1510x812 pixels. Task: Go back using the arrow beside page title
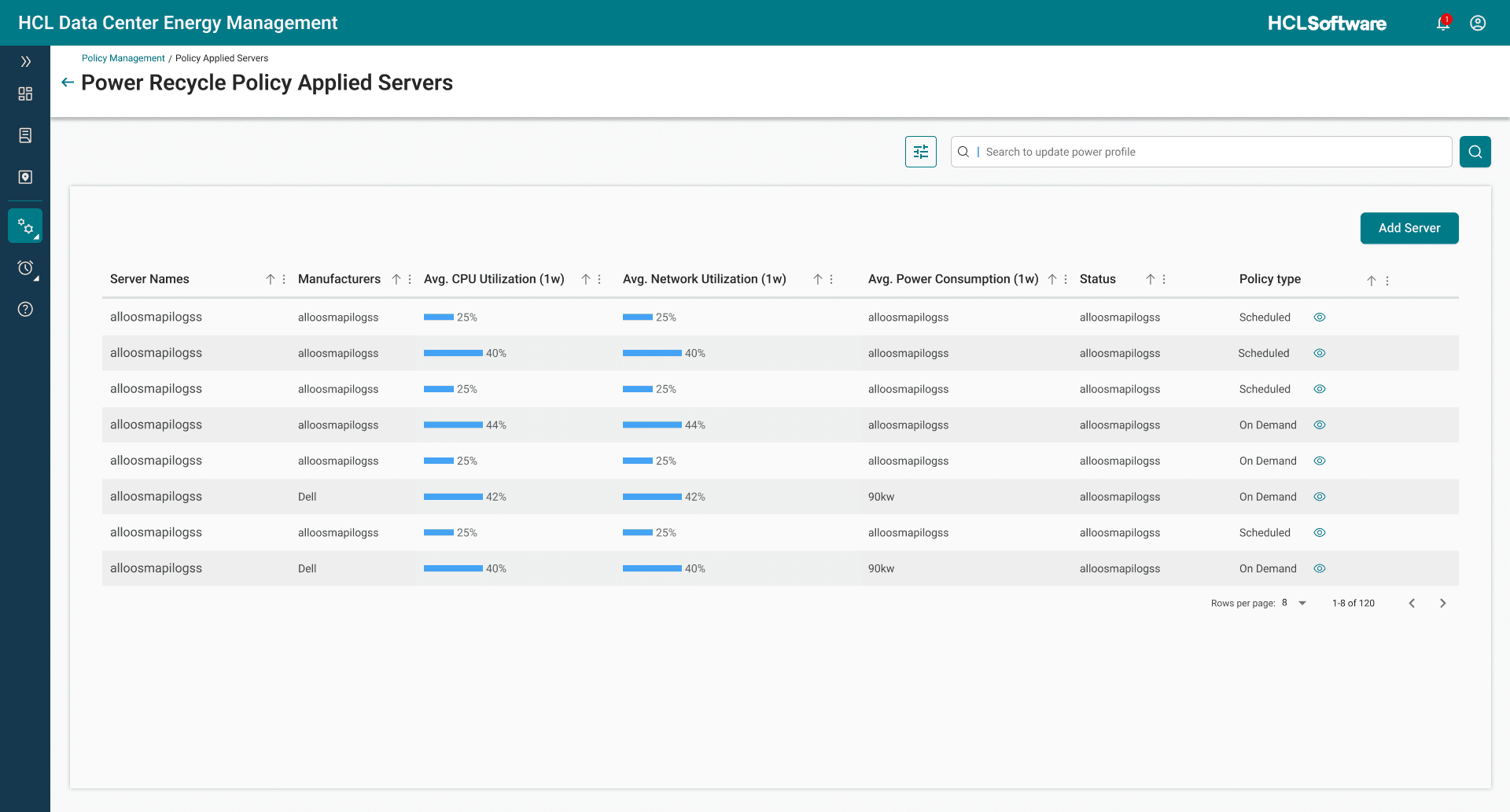point(68,83)
